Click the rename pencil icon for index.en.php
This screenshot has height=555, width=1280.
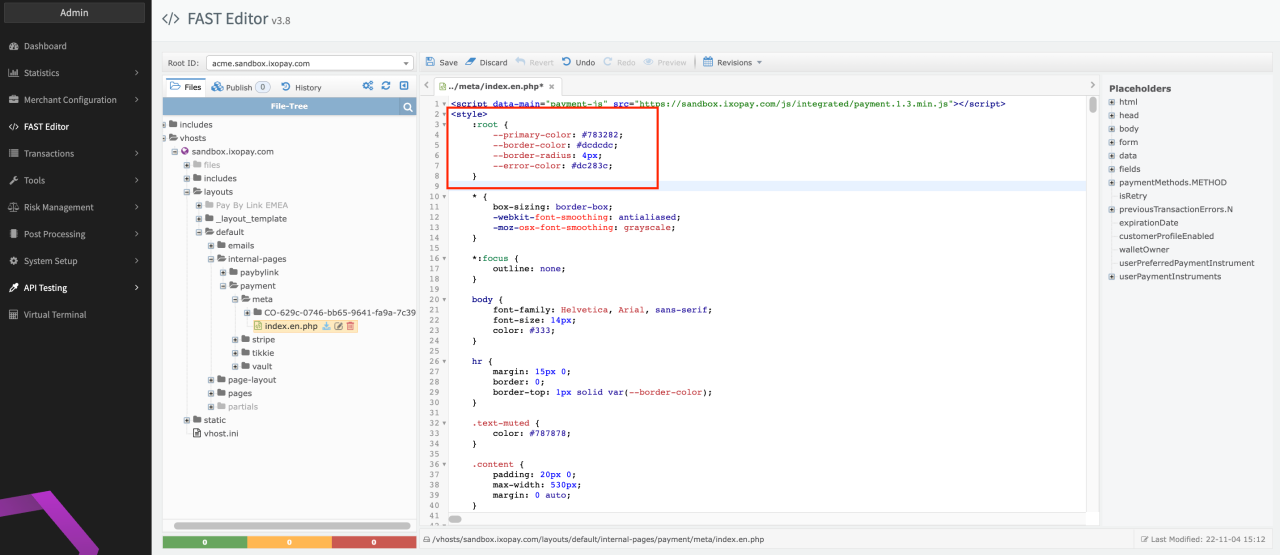339,326
